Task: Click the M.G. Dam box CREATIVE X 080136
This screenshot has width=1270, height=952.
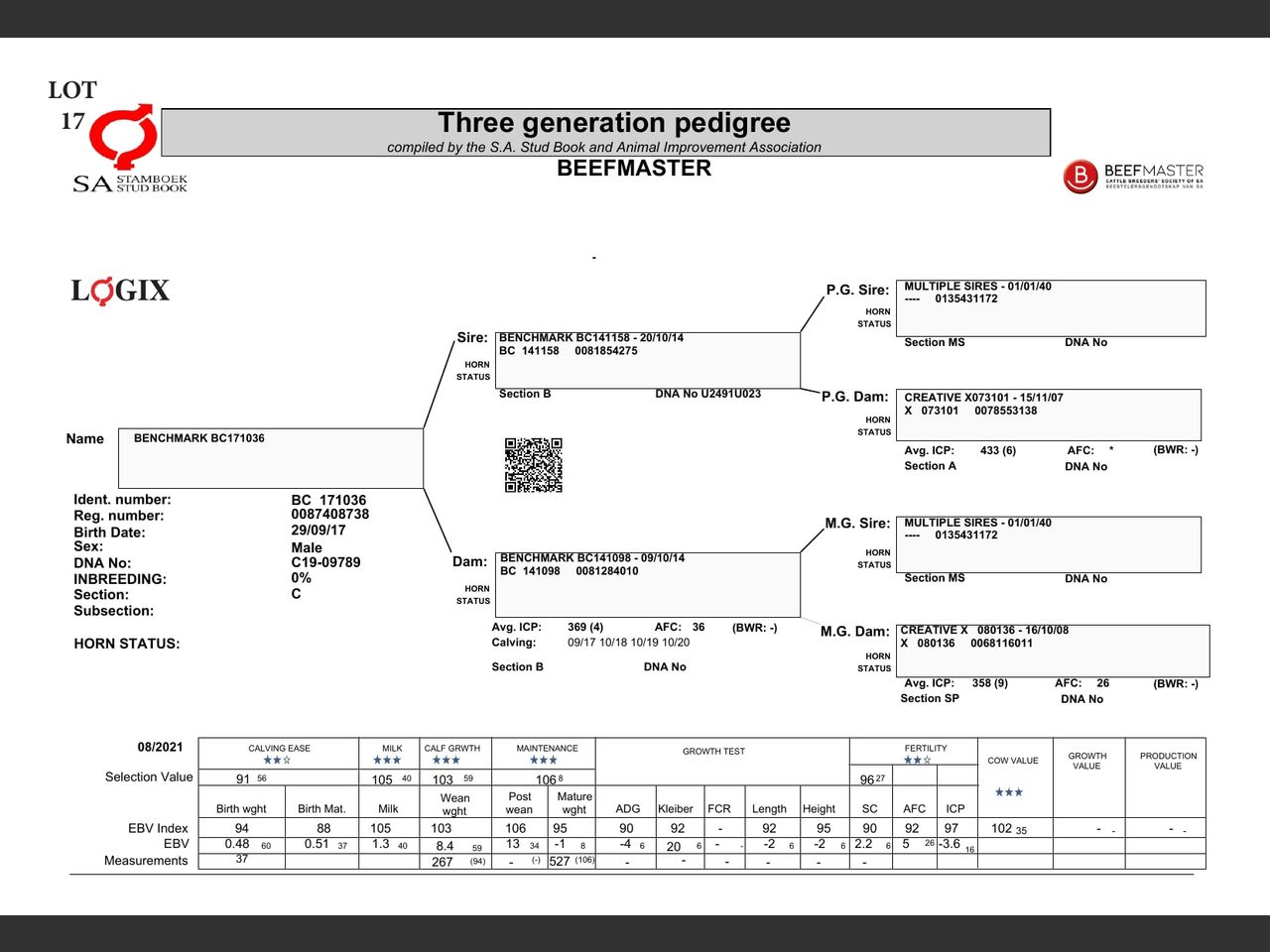Action: tap(1052, 651)
